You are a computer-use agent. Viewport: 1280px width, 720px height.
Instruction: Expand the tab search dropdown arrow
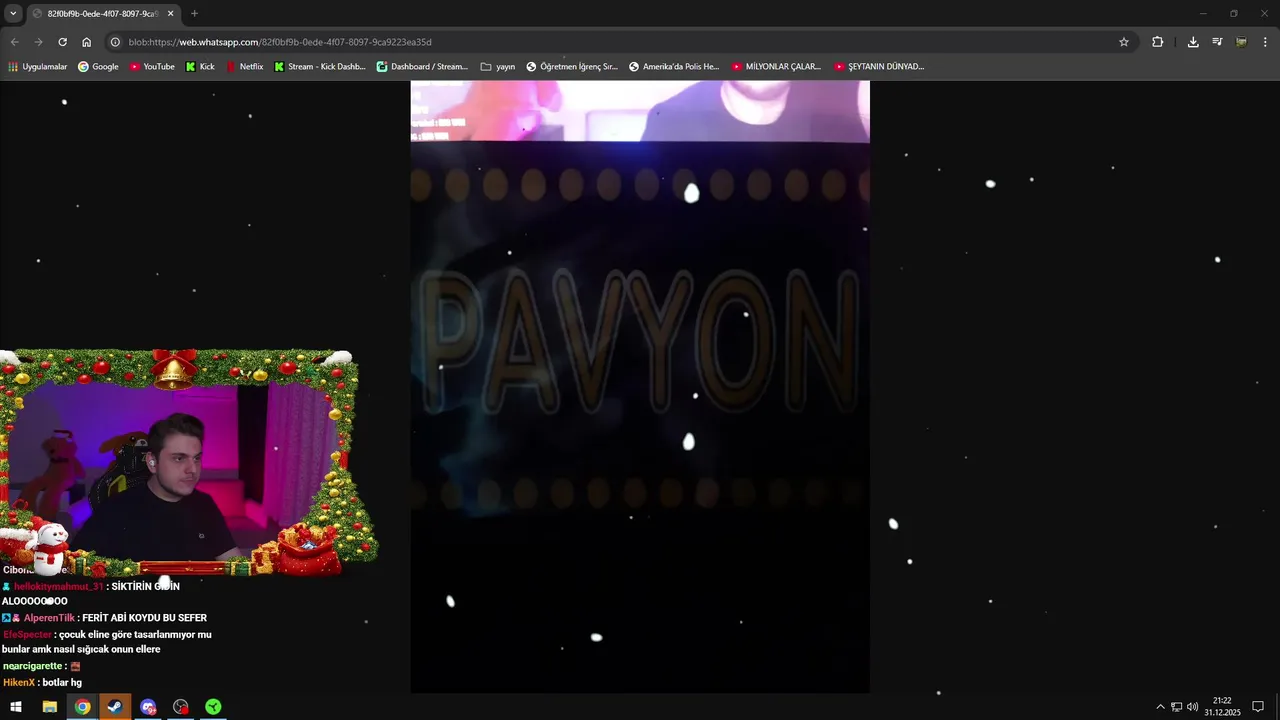[x=13, y=13]
